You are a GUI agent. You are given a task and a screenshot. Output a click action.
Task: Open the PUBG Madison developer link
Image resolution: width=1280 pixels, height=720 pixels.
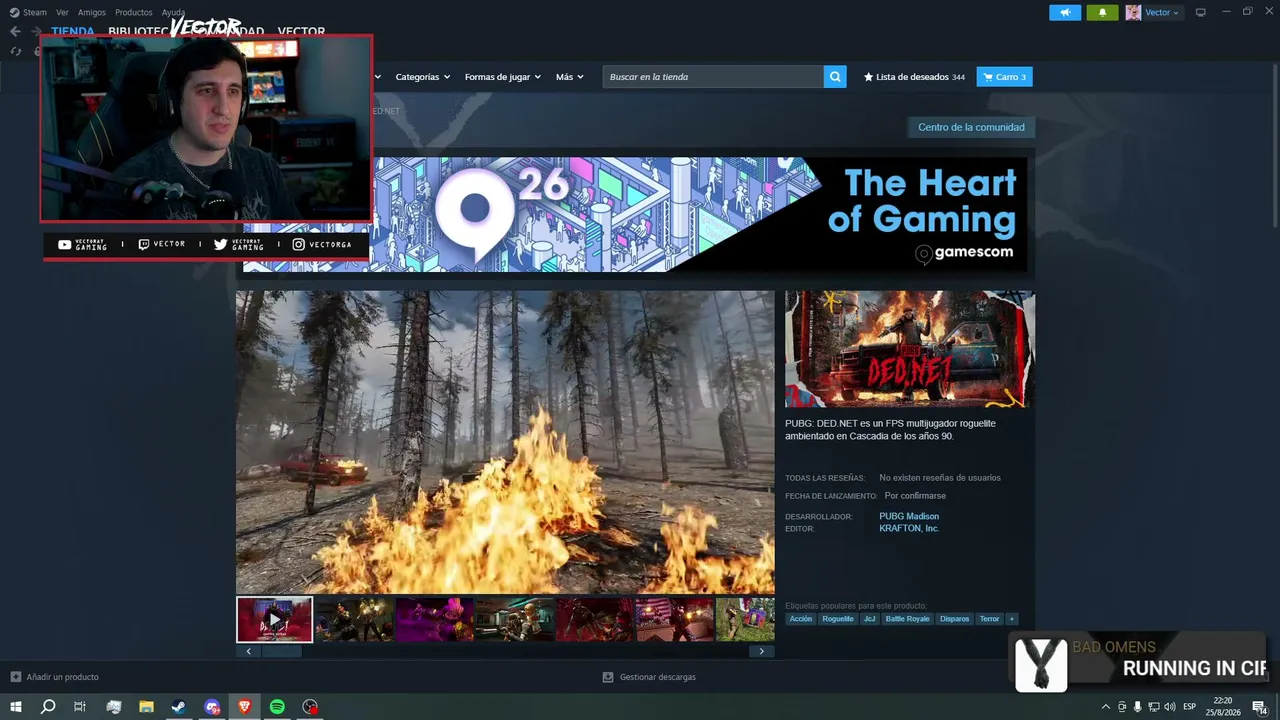click(x=909, y=516)
